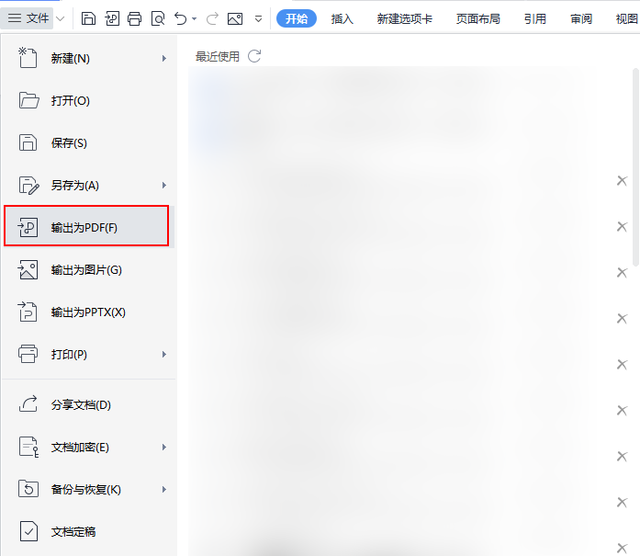Viewport: 640px width, 556px height.
Task: Open the undo history dropdown arrow
Action: point(194,19)
